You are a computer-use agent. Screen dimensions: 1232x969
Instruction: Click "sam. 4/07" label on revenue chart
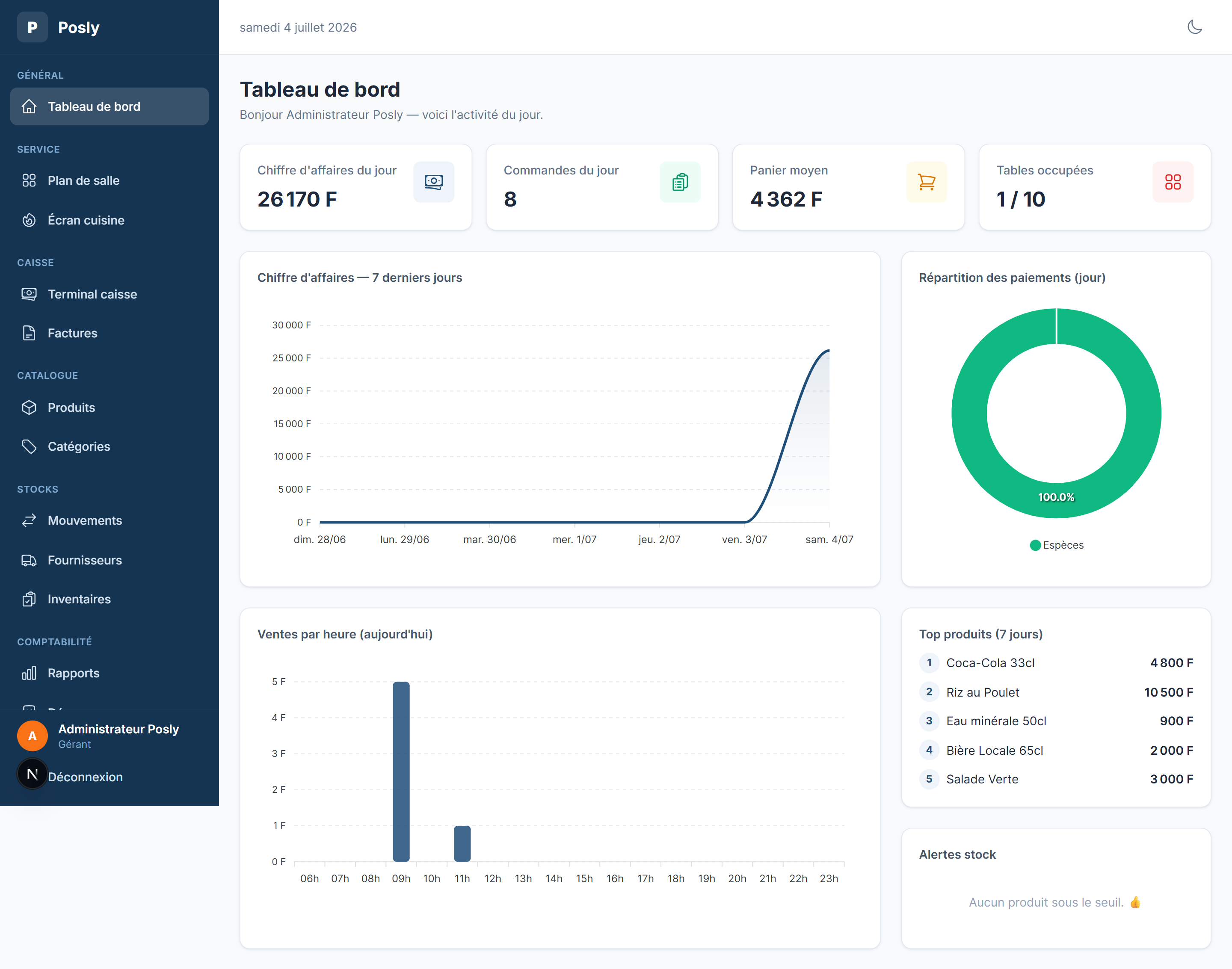click(829, 540)
